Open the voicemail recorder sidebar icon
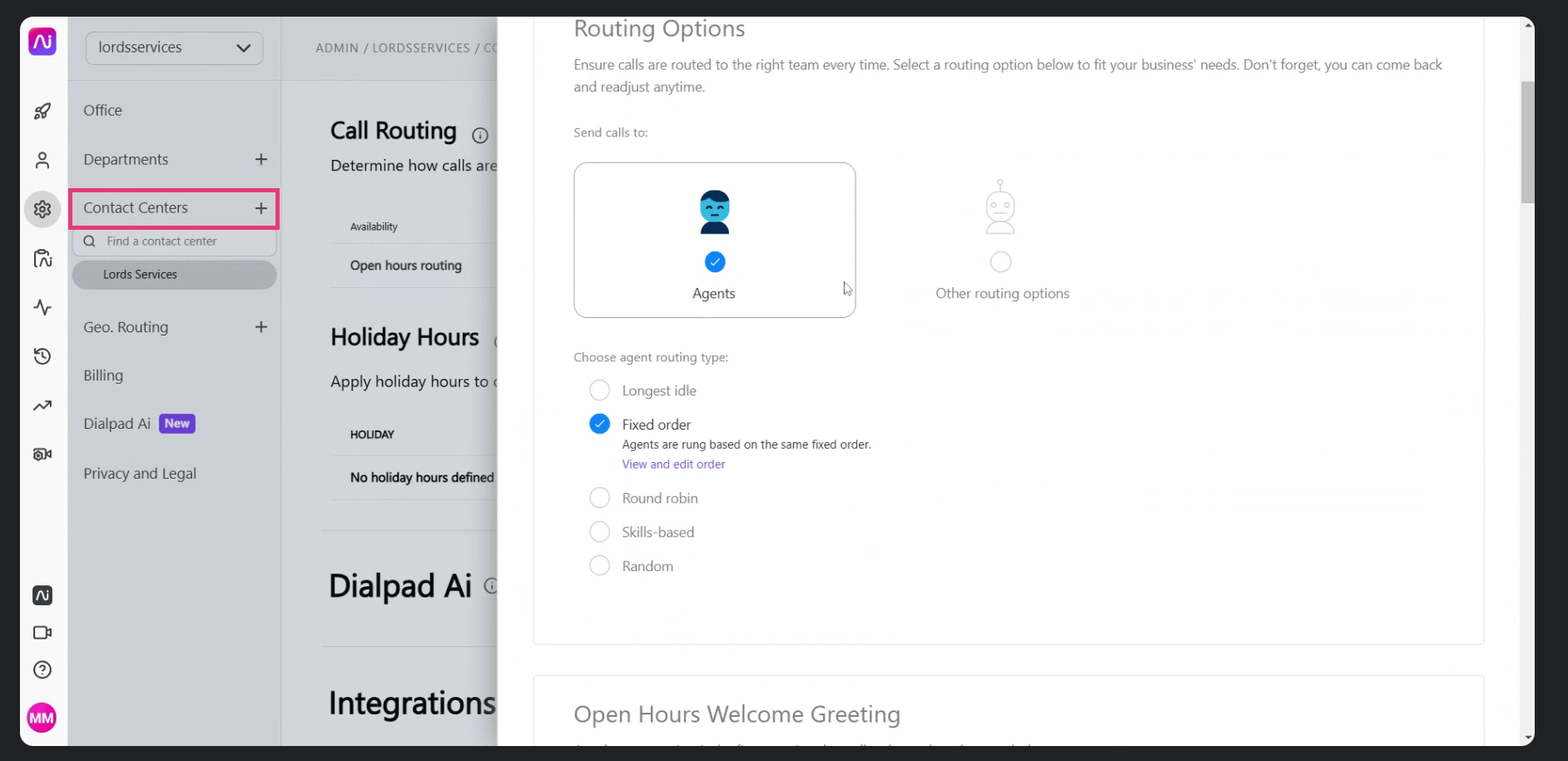 point(42,454)
